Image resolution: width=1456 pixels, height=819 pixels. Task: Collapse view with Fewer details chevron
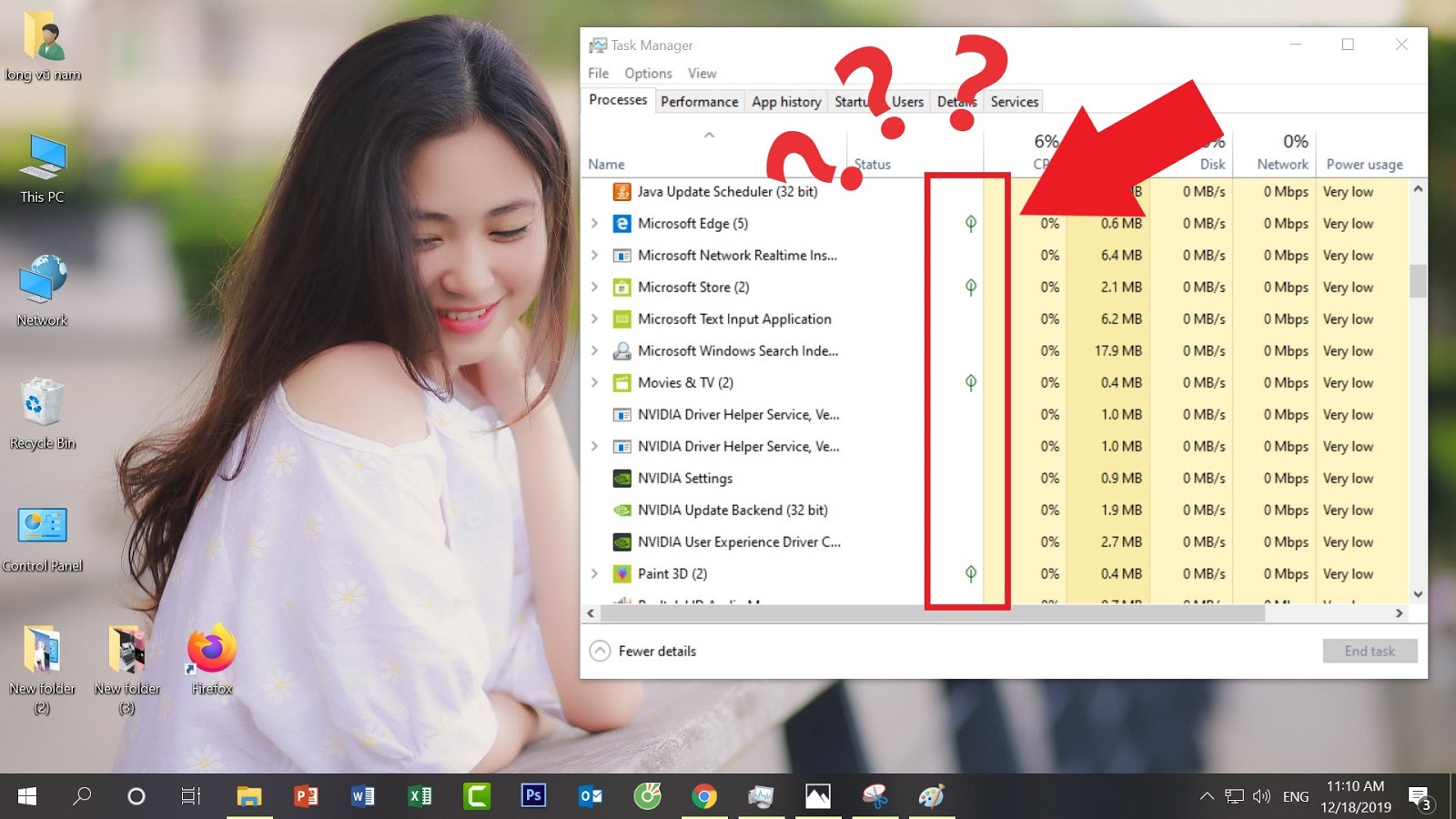click(x=600, y=651)
